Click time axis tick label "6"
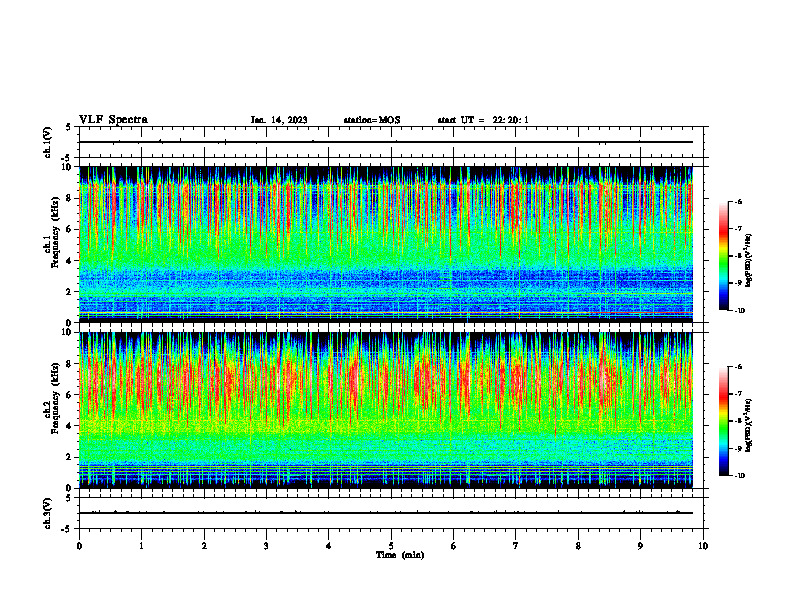 point(454,546)
